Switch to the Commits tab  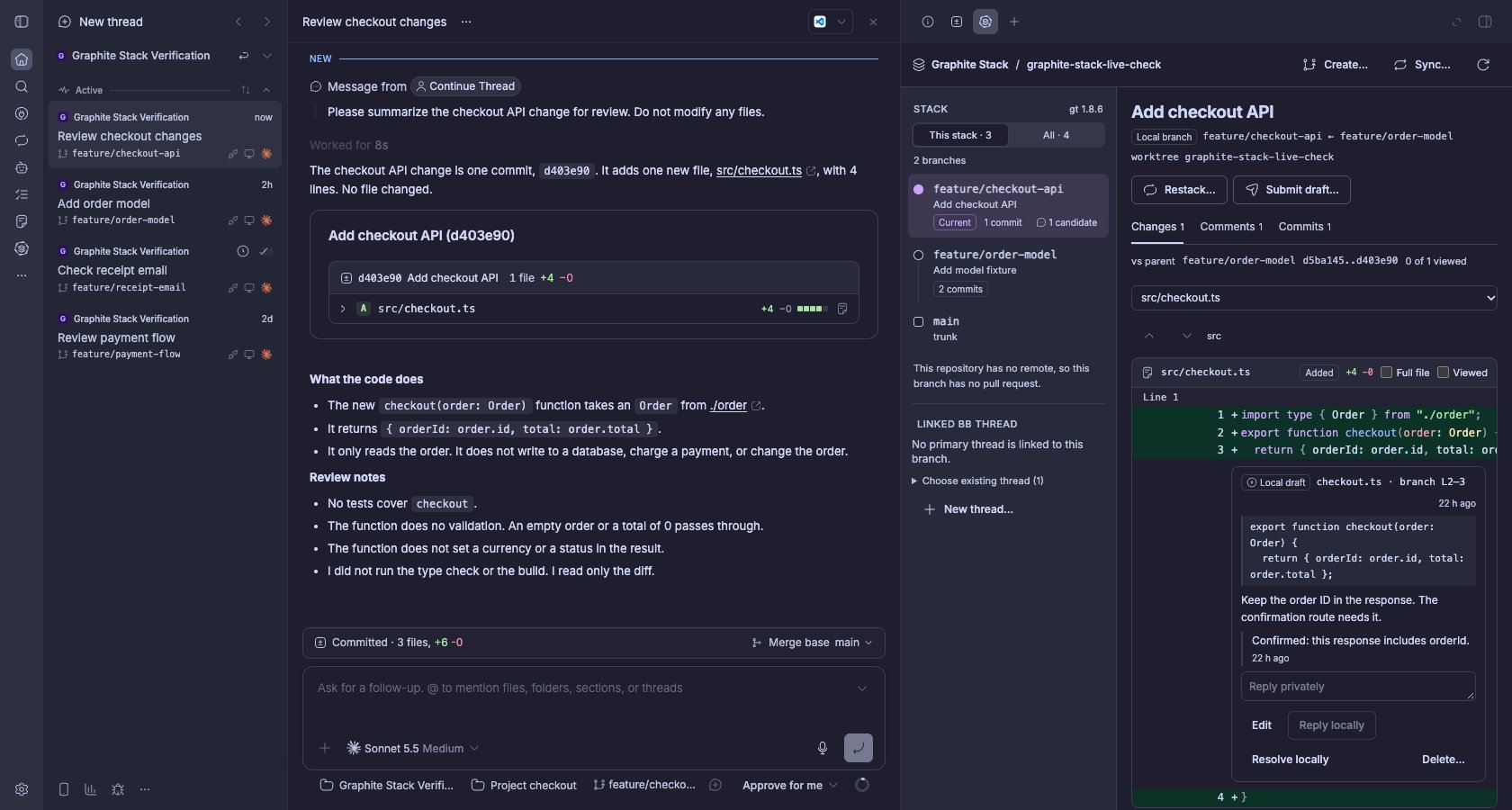pyautogui.click(x=1304, y=227)
